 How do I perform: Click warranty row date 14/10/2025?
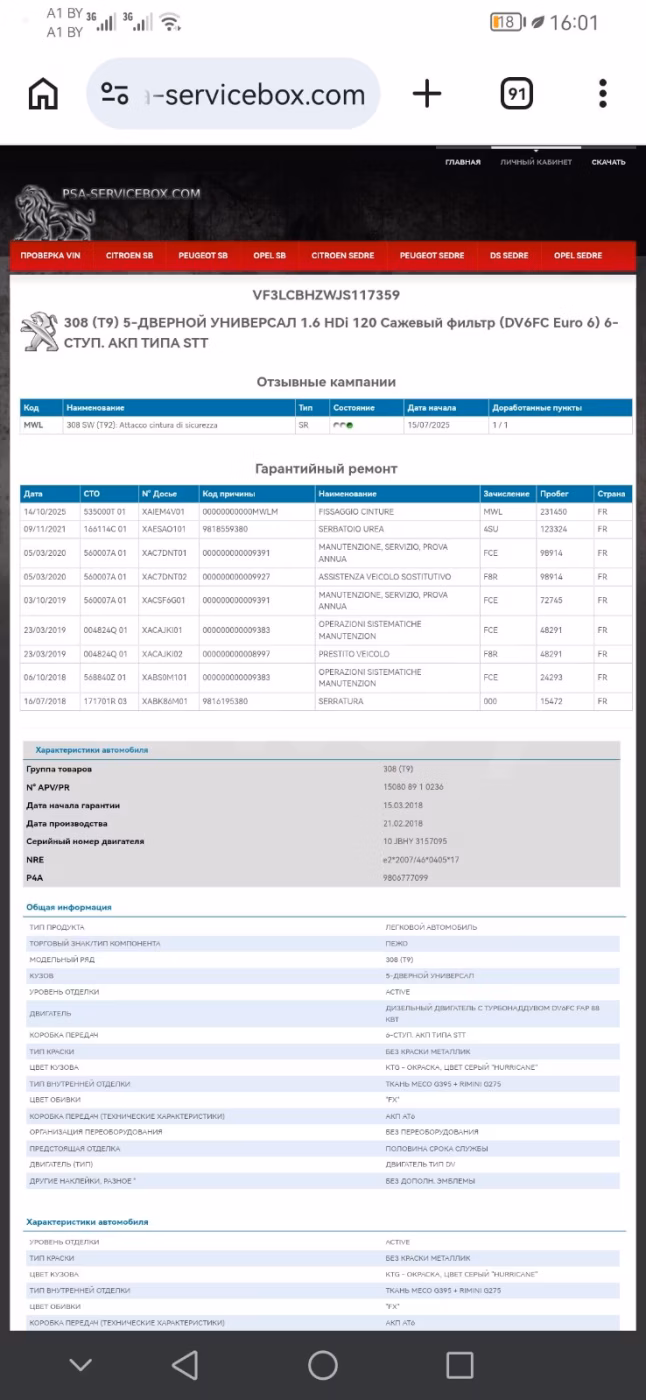tap(43, 511)
